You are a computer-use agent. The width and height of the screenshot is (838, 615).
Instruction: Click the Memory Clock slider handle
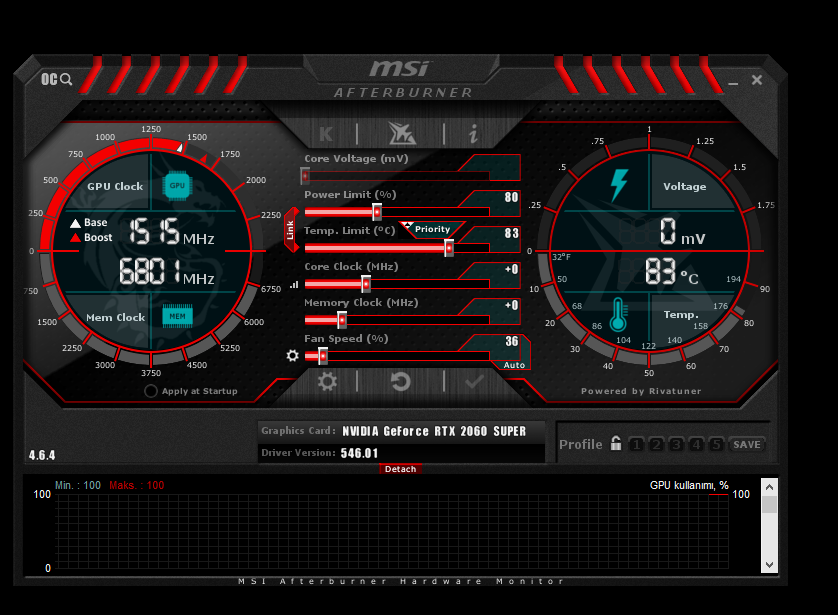342,321
